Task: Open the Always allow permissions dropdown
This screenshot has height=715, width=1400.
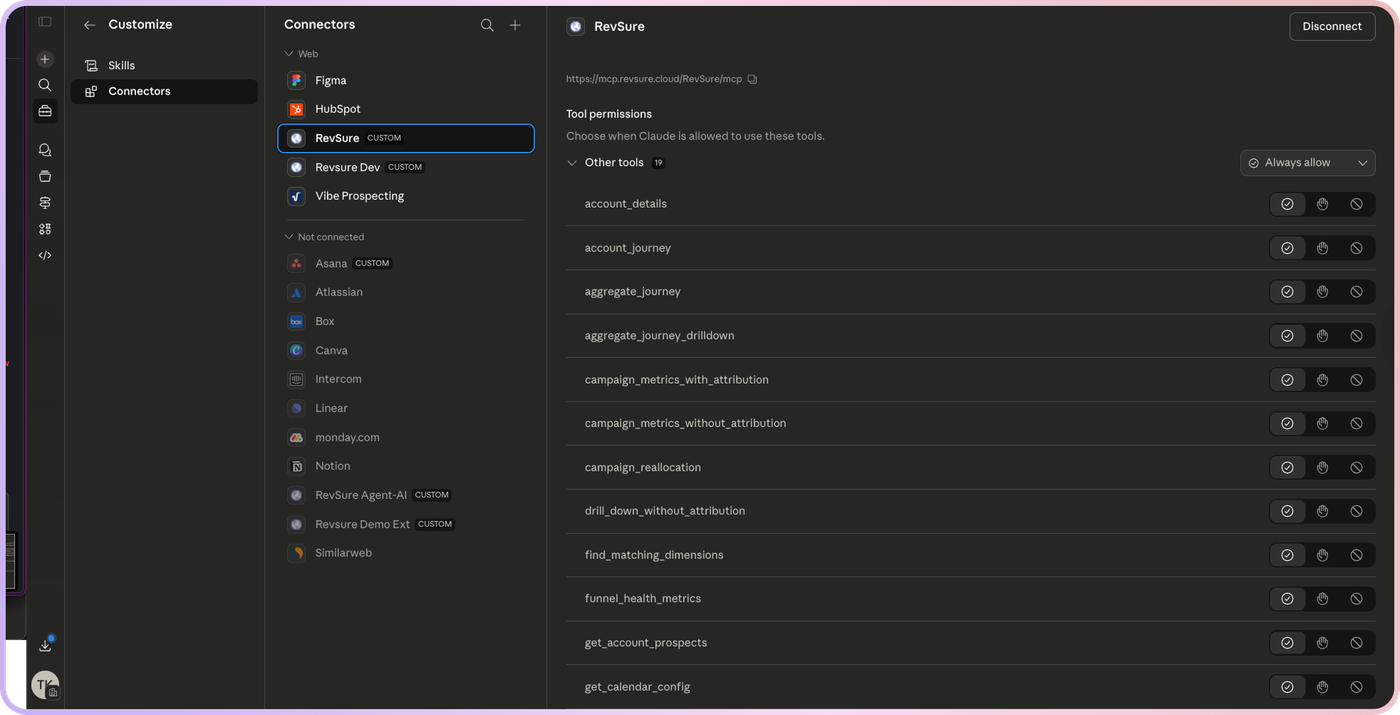Action: pos(1307,163)
